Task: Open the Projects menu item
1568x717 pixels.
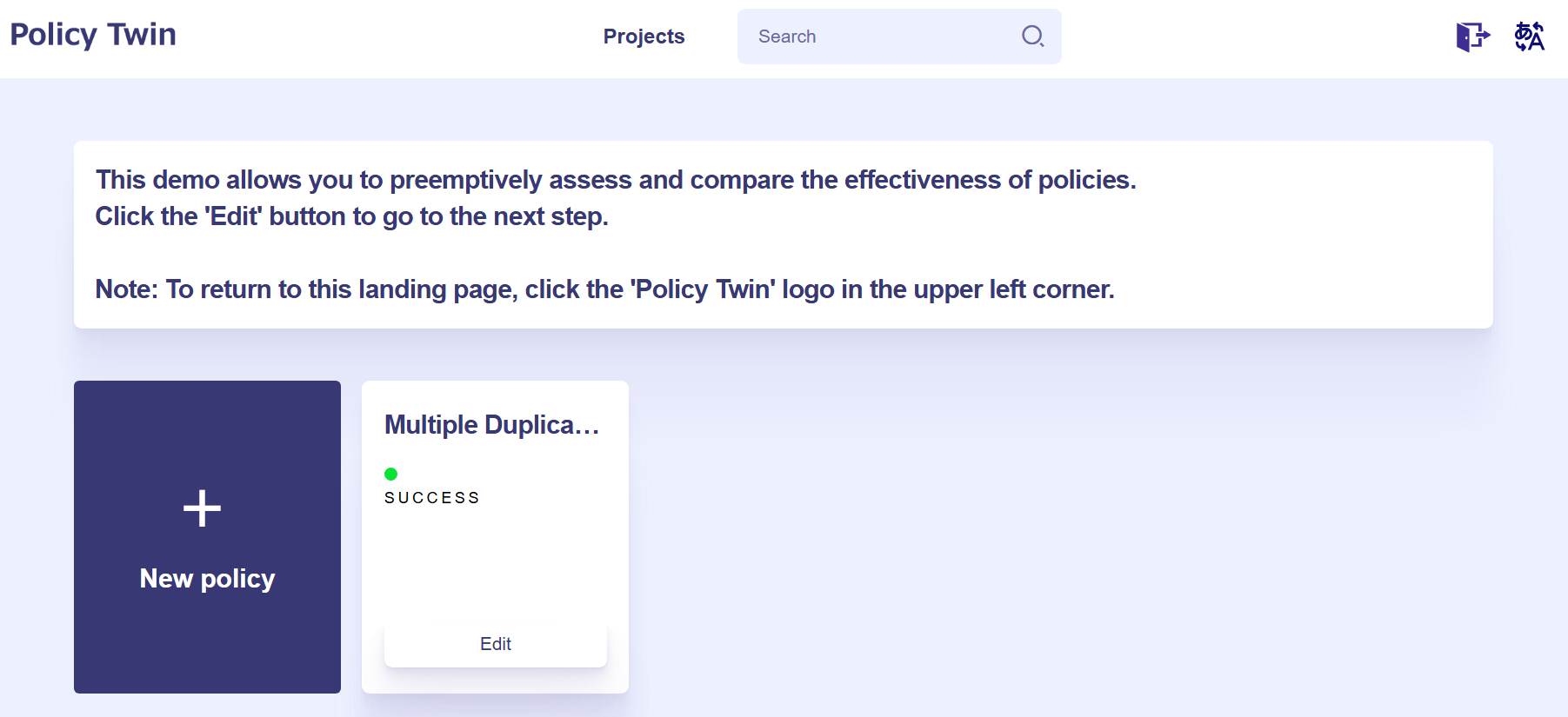Action: click(644, 37)
